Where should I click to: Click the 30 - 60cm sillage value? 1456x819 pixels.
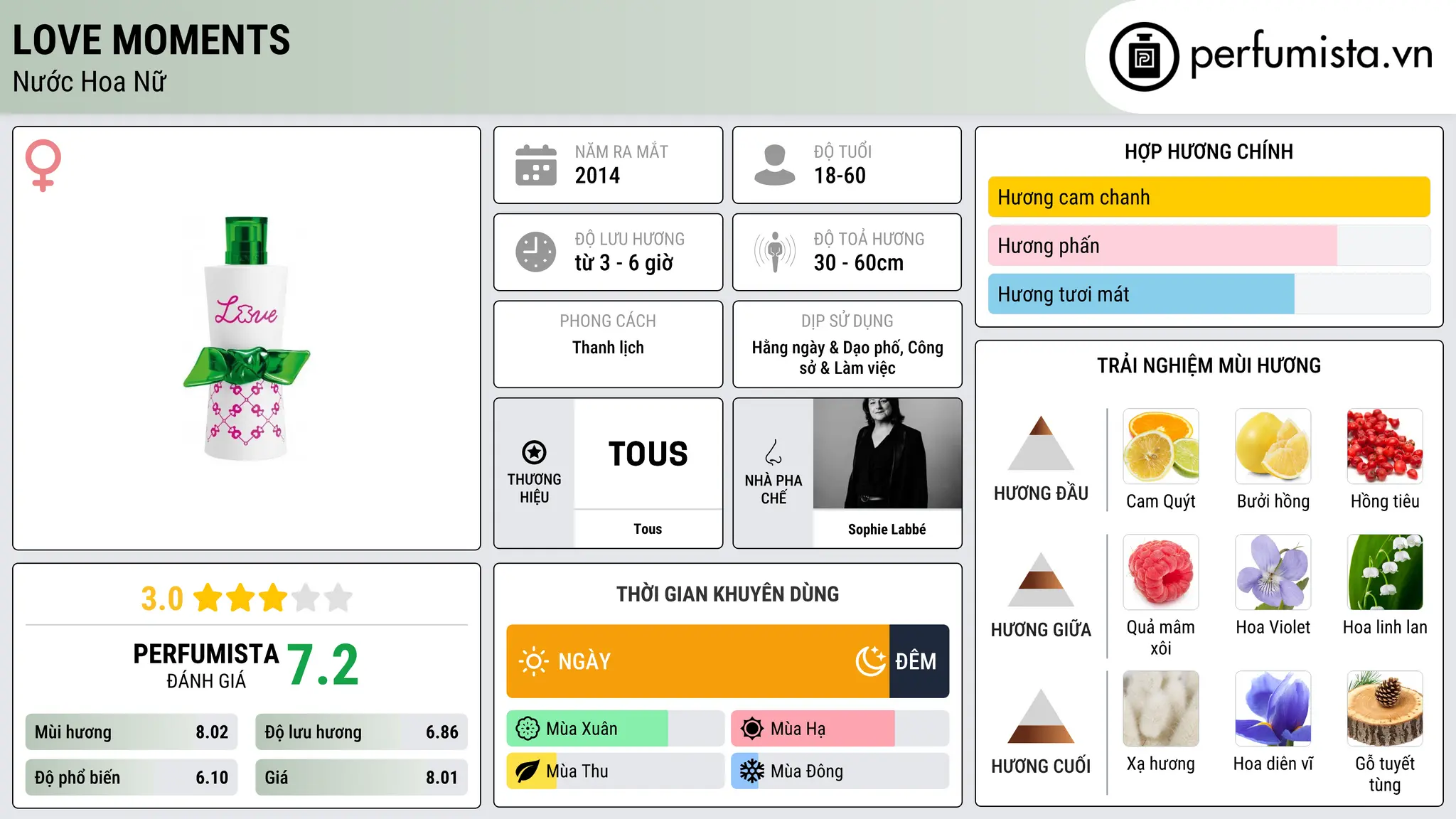(859, 263)
